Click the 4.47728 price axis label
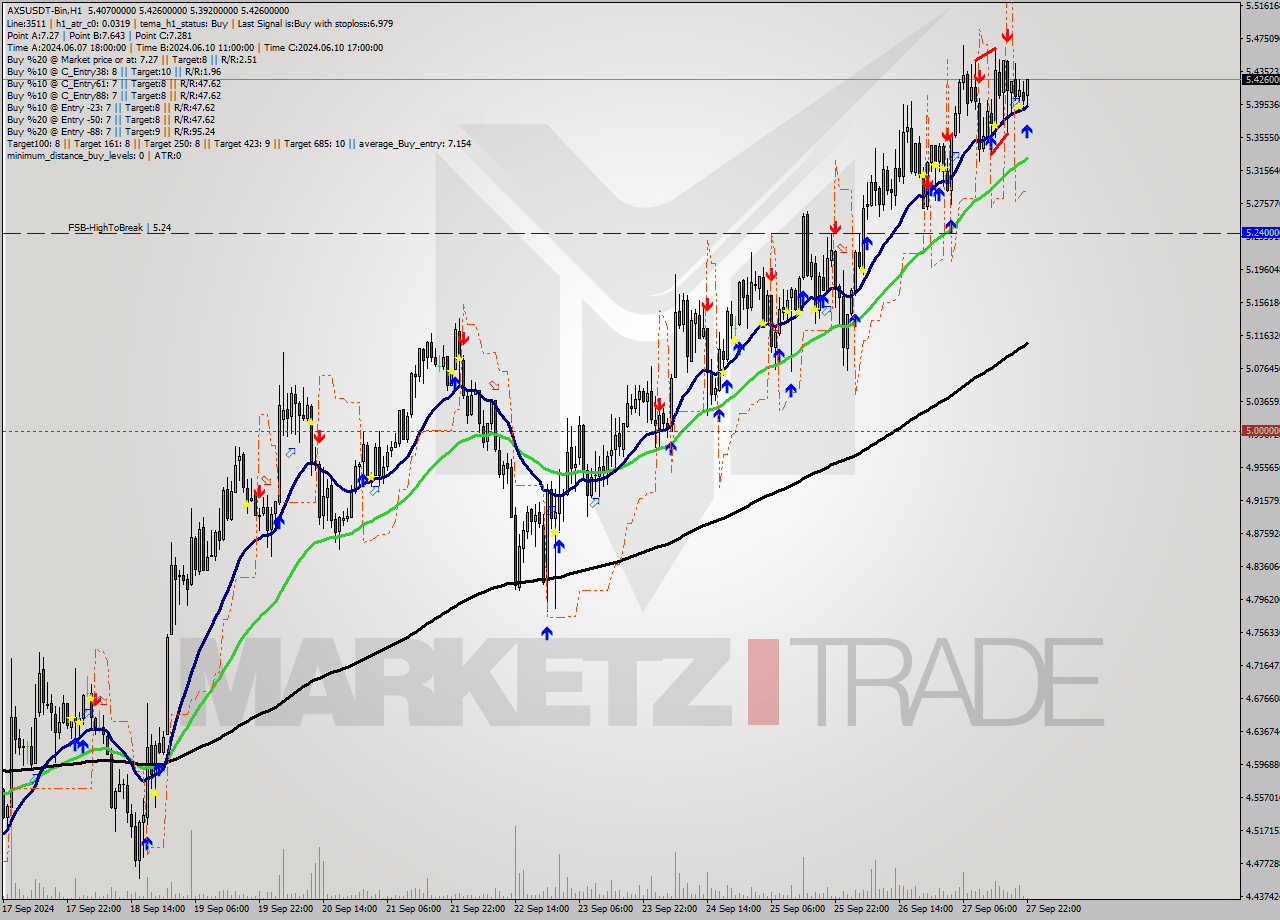The image size is (1280, 920). coord(1261,863)
